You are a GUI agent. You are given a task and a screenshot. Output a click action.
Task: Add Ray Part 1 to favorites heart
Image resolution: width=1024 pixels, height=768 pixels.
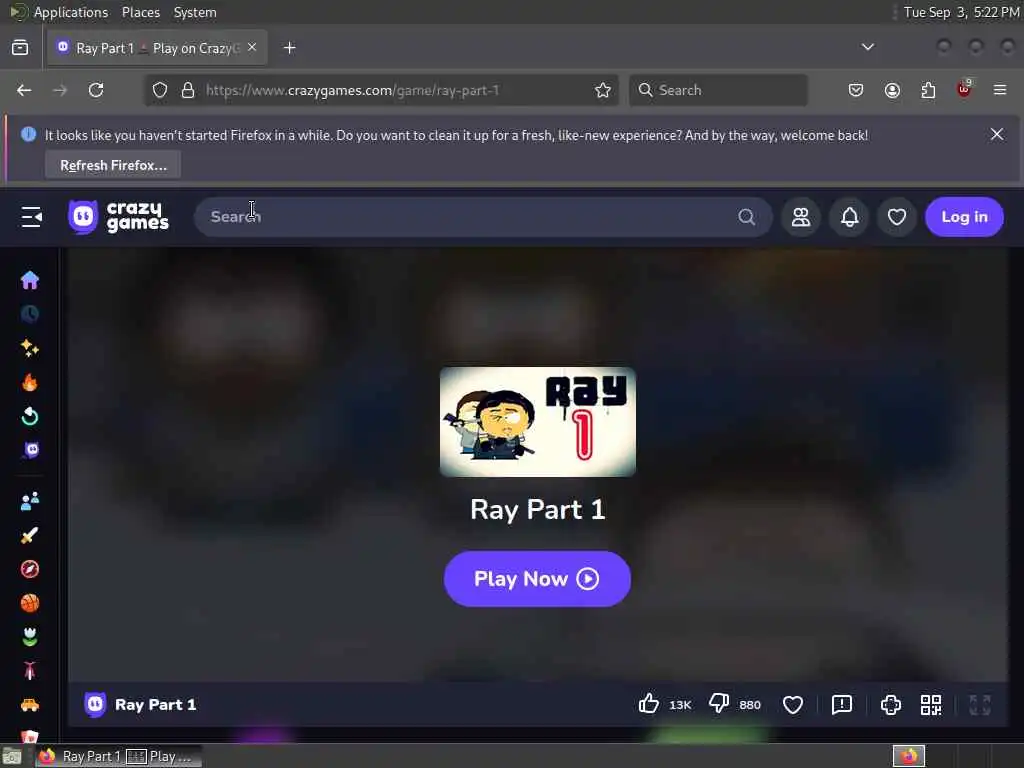point(793,705)
